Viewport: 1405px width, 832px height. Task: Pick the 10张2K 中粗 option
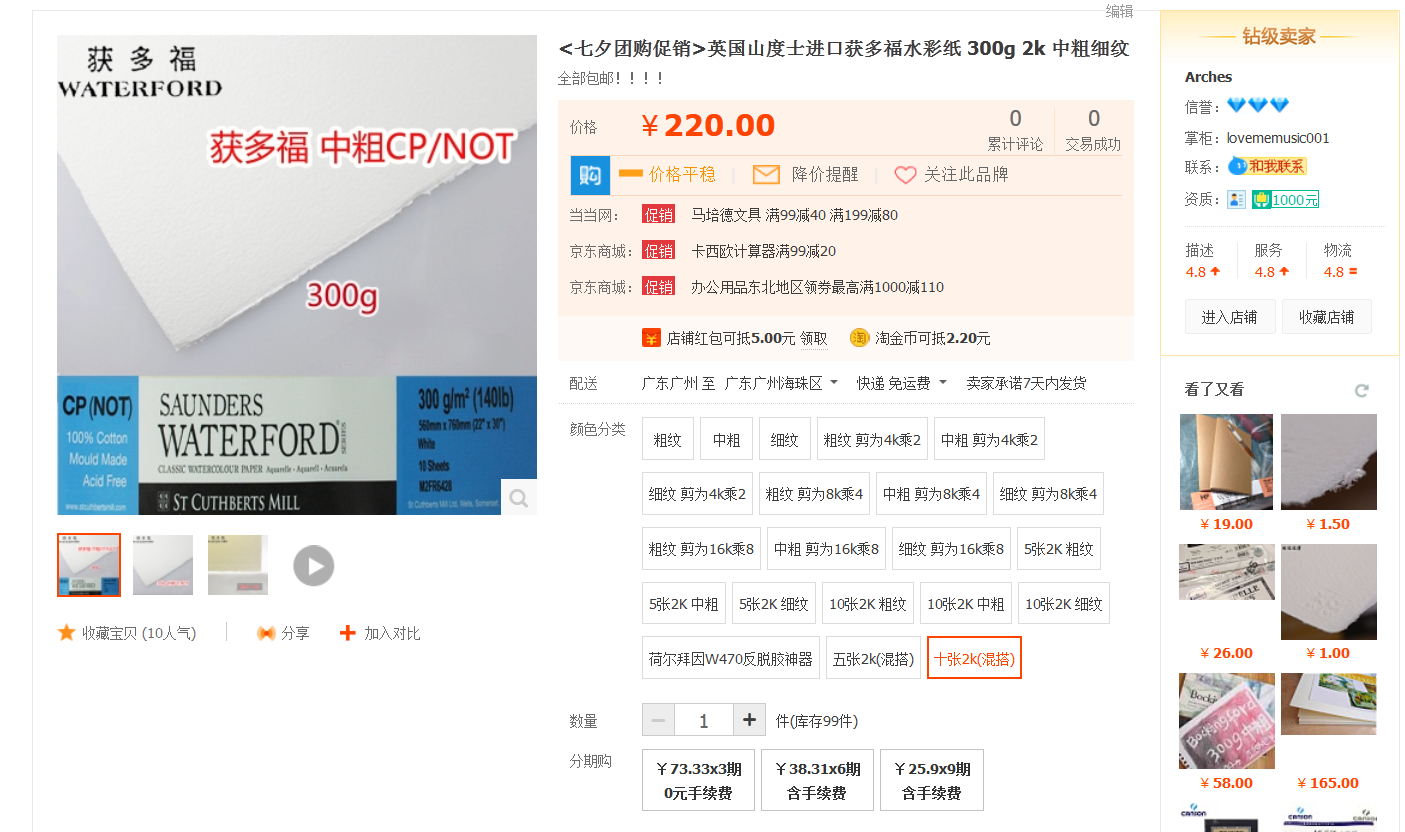click(x=966, y=604)
